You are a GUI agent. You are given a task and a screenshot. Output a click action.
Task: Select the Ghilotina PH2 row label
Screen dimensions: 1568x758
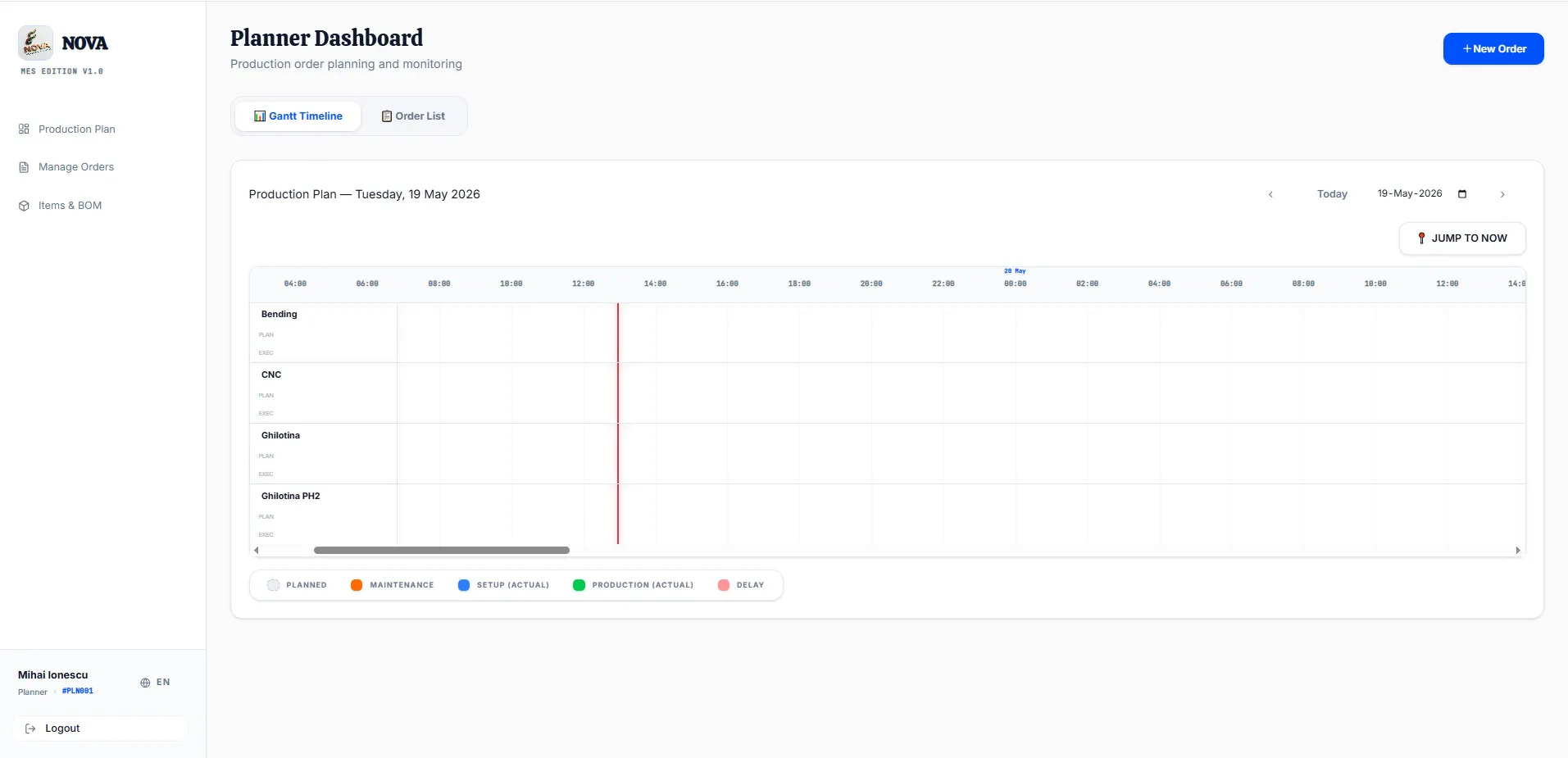tap(291, 496)
